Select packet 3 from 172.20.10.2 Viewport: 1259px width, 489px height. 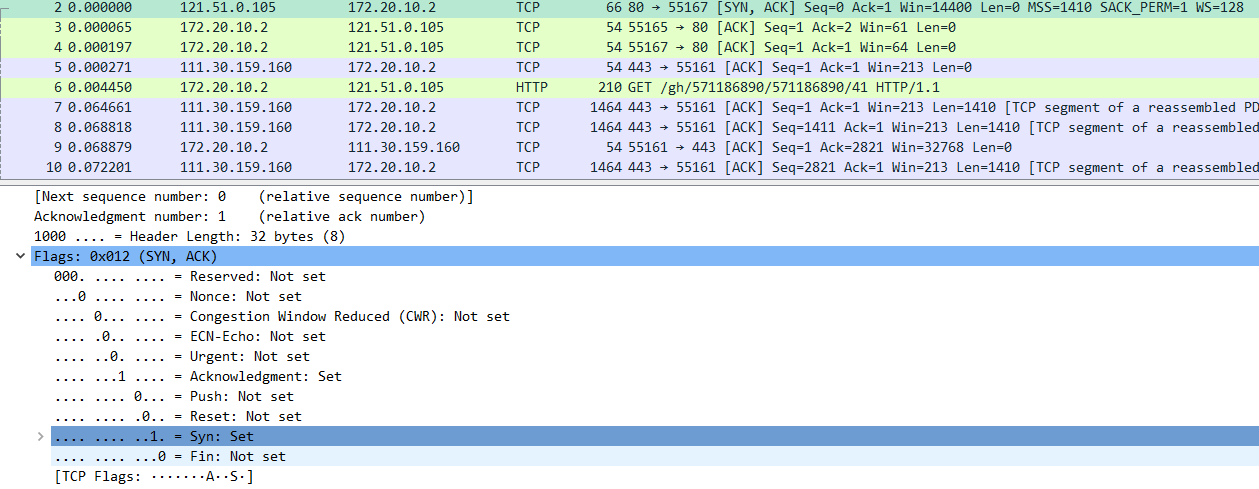tap(629, 27)
